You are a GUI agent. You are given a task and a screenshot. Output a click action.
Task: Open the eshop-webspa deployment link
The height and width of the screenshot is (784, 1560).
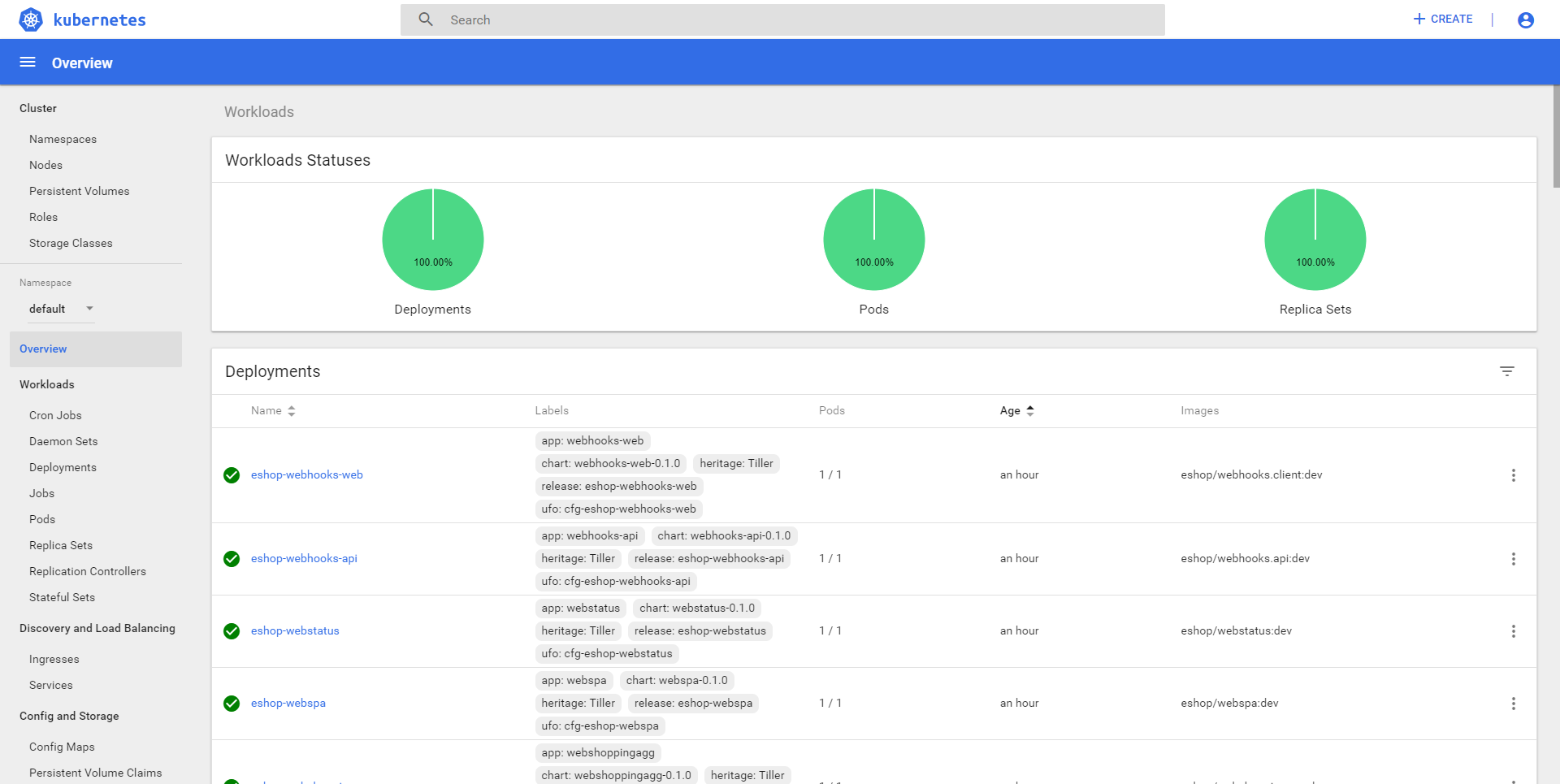[x=288, y=704]
